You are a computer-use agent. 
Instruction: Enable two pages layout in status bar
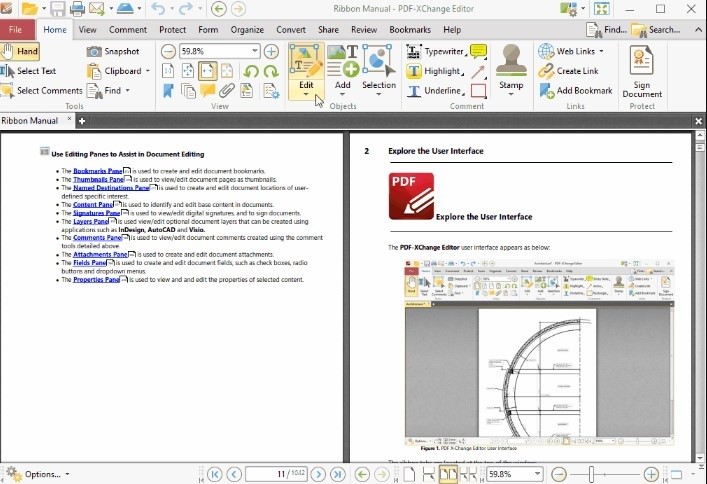point(447,474)
